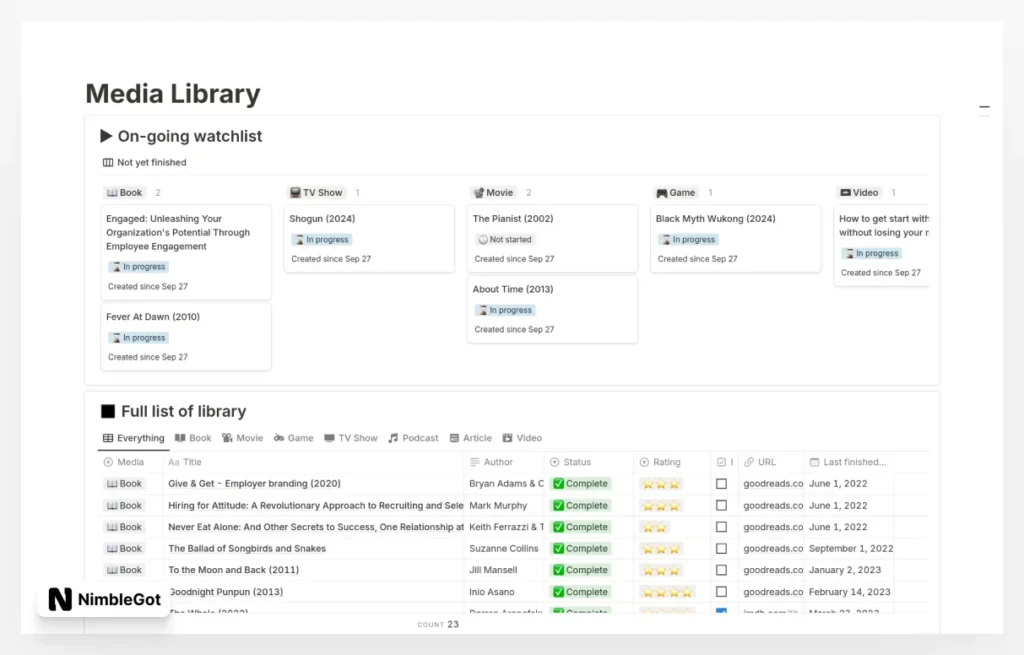Tick checkbox in Ballad of Songbirds row
The width and height of the screenshot is (1024, 655).
(x=721, y=549)
